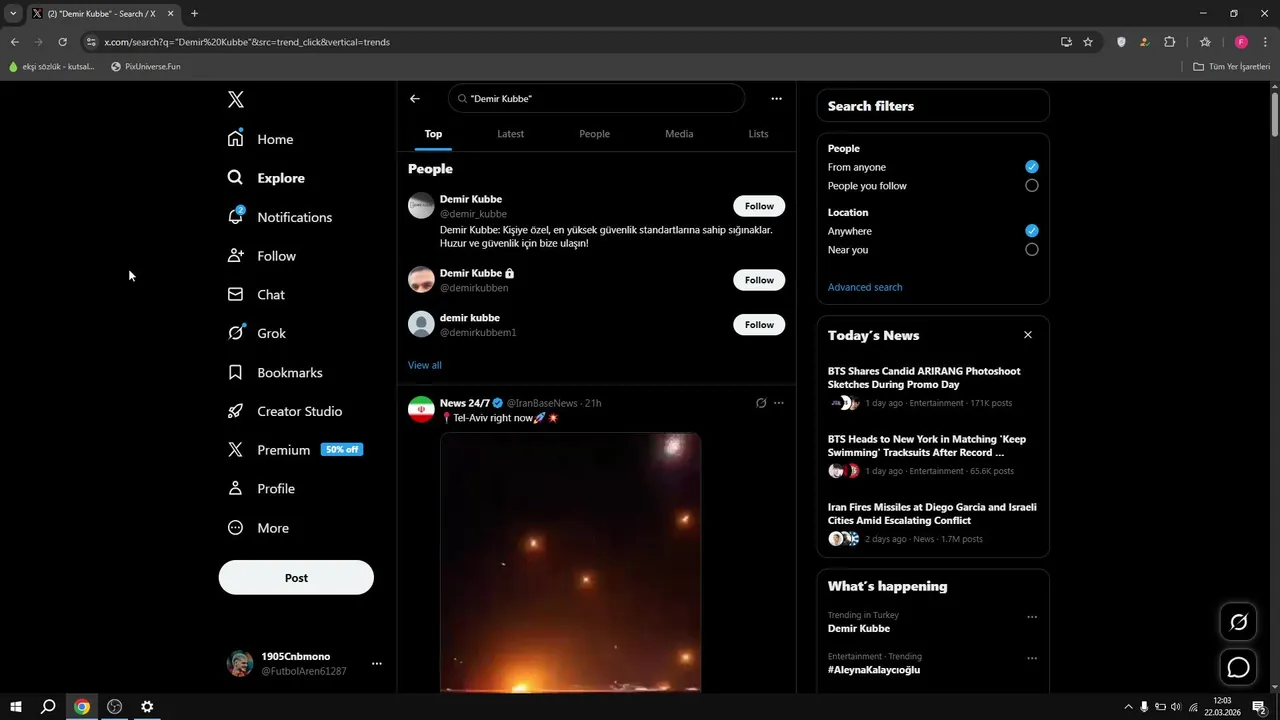Open the Chrome tab search dropdown arrow
Viewport: 1280px width, 720px height.
[13, 14]
